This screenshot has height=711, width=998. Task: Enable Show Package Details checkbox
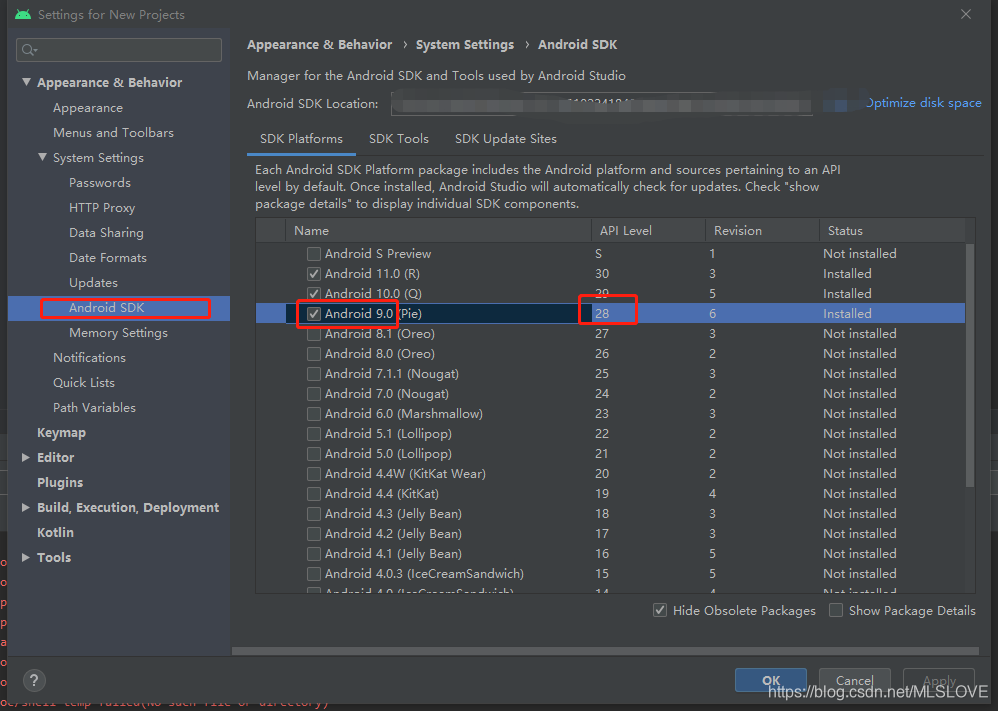(x=836, y=610)
